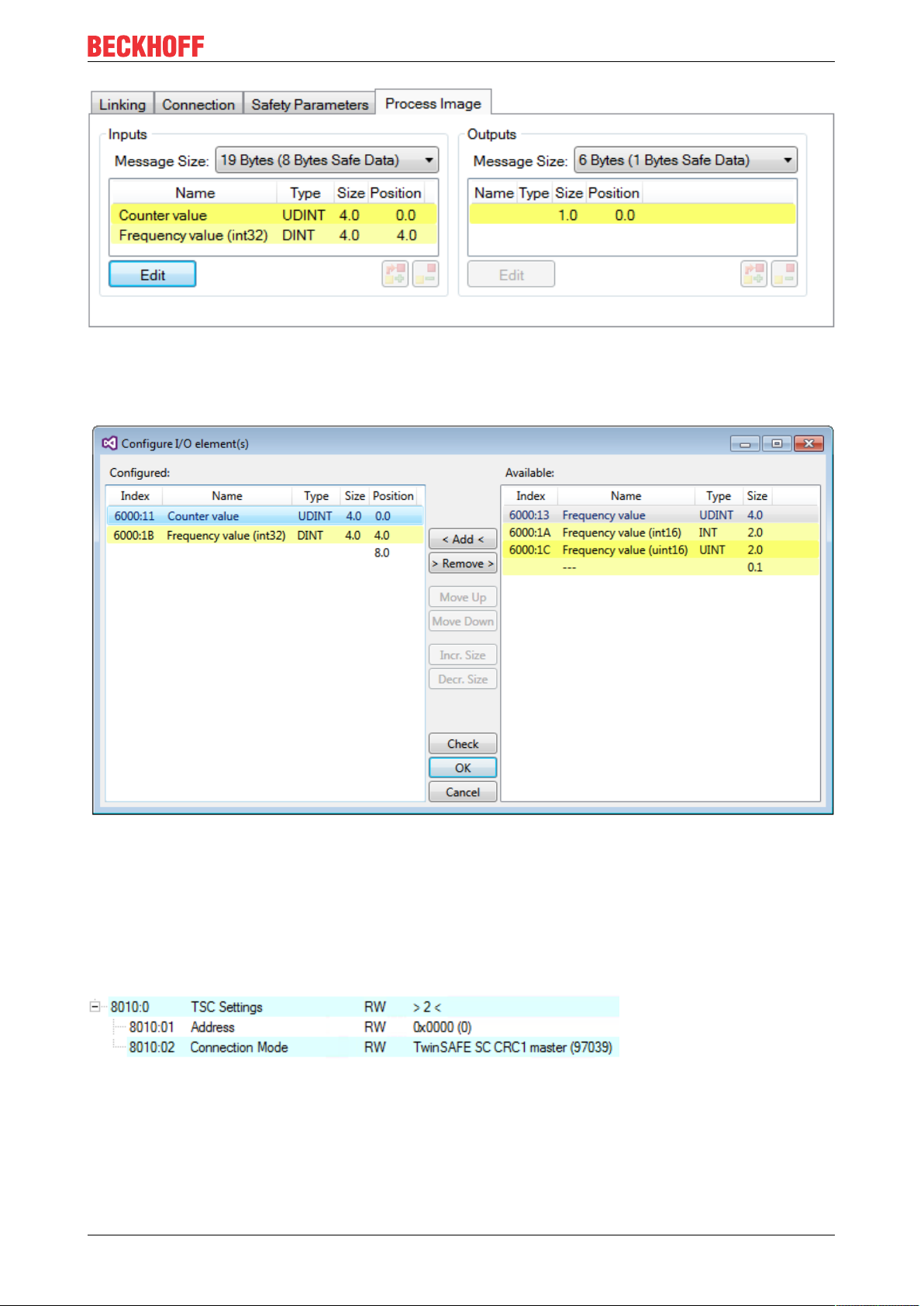Image resolution: width=924 pixels, height=1306 pixels.
Task: Open the Linking tab
Action: coord(122,105)
